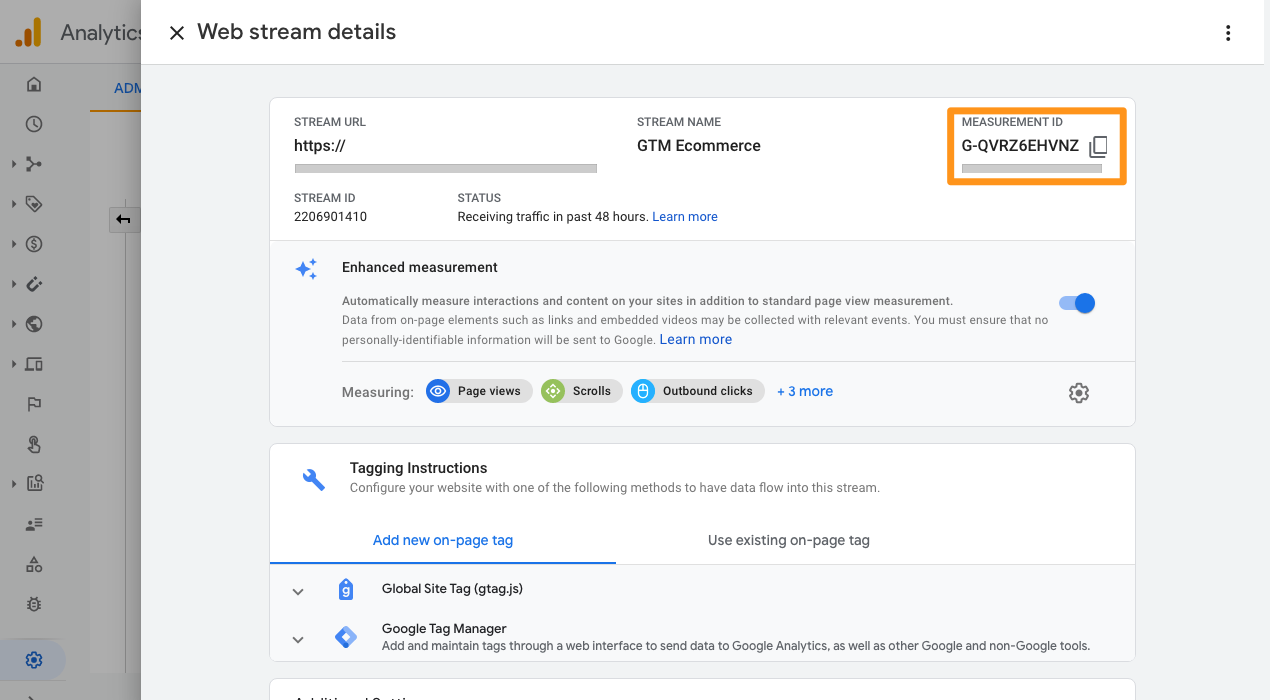Click the Tagging Instructions heading
This screenshot has width=1270, height=700.
tap(418, 468)
